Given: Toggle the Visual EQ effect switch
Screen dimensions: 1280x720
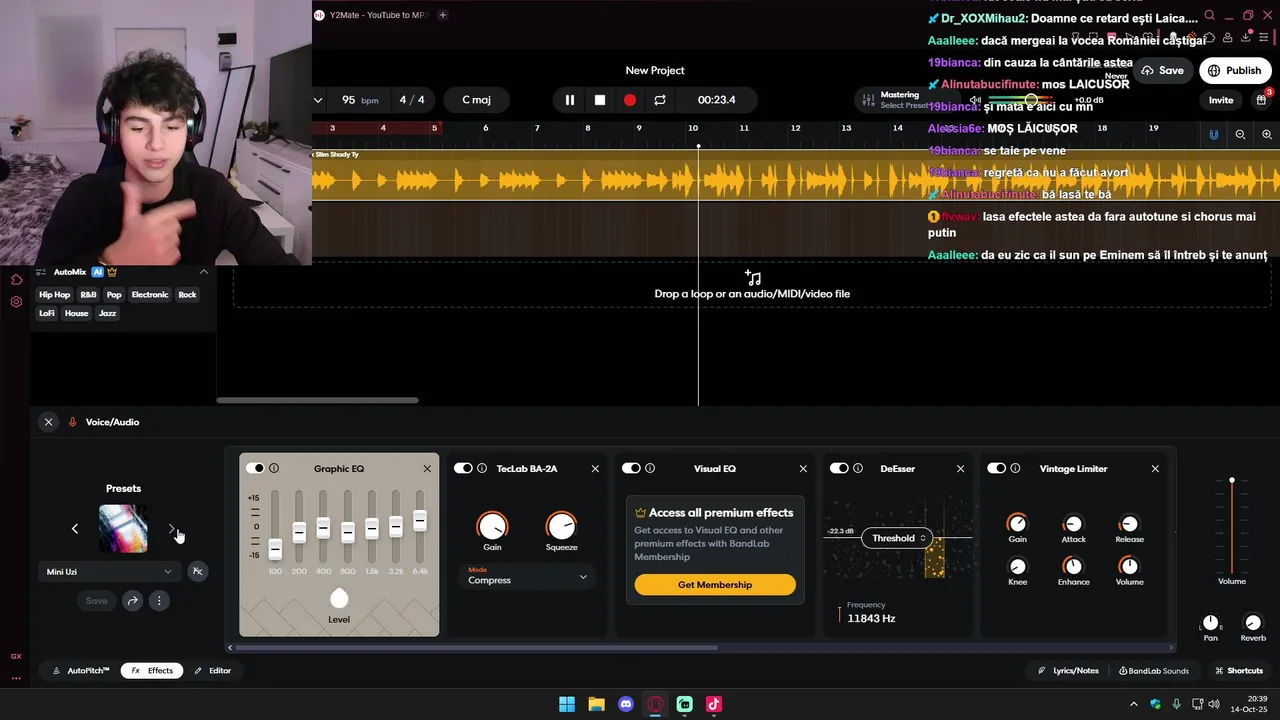Looking at the screenshot, I should point(631,468).
